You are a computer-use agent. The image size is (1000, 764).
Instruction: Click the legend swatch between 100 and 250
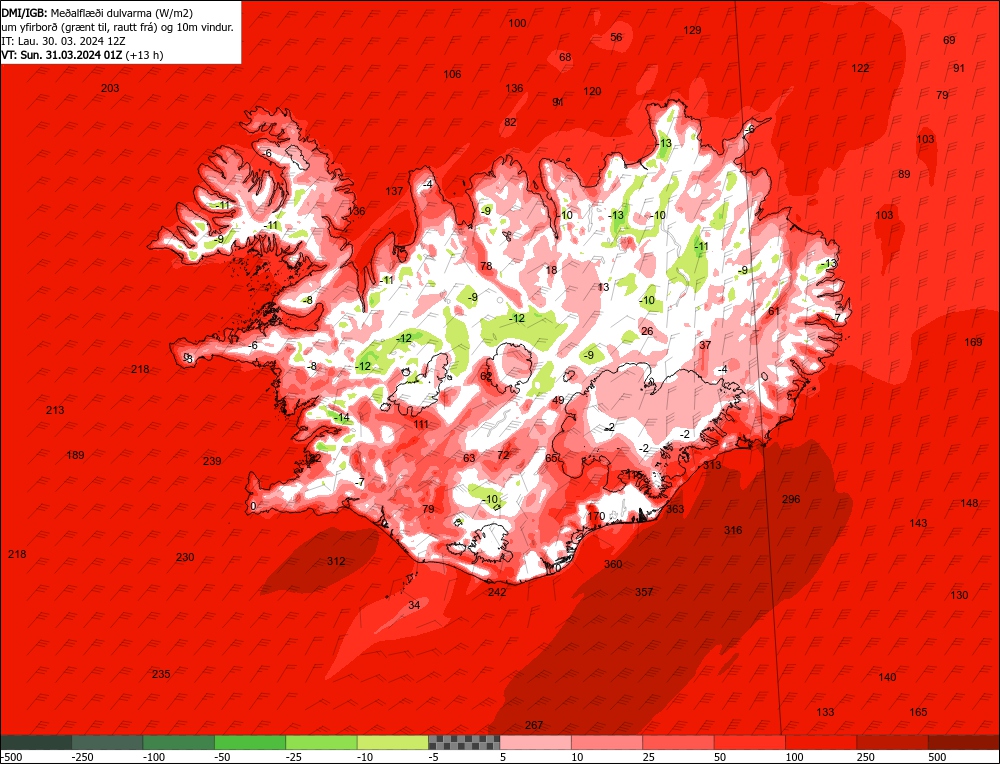pos(821,742)
